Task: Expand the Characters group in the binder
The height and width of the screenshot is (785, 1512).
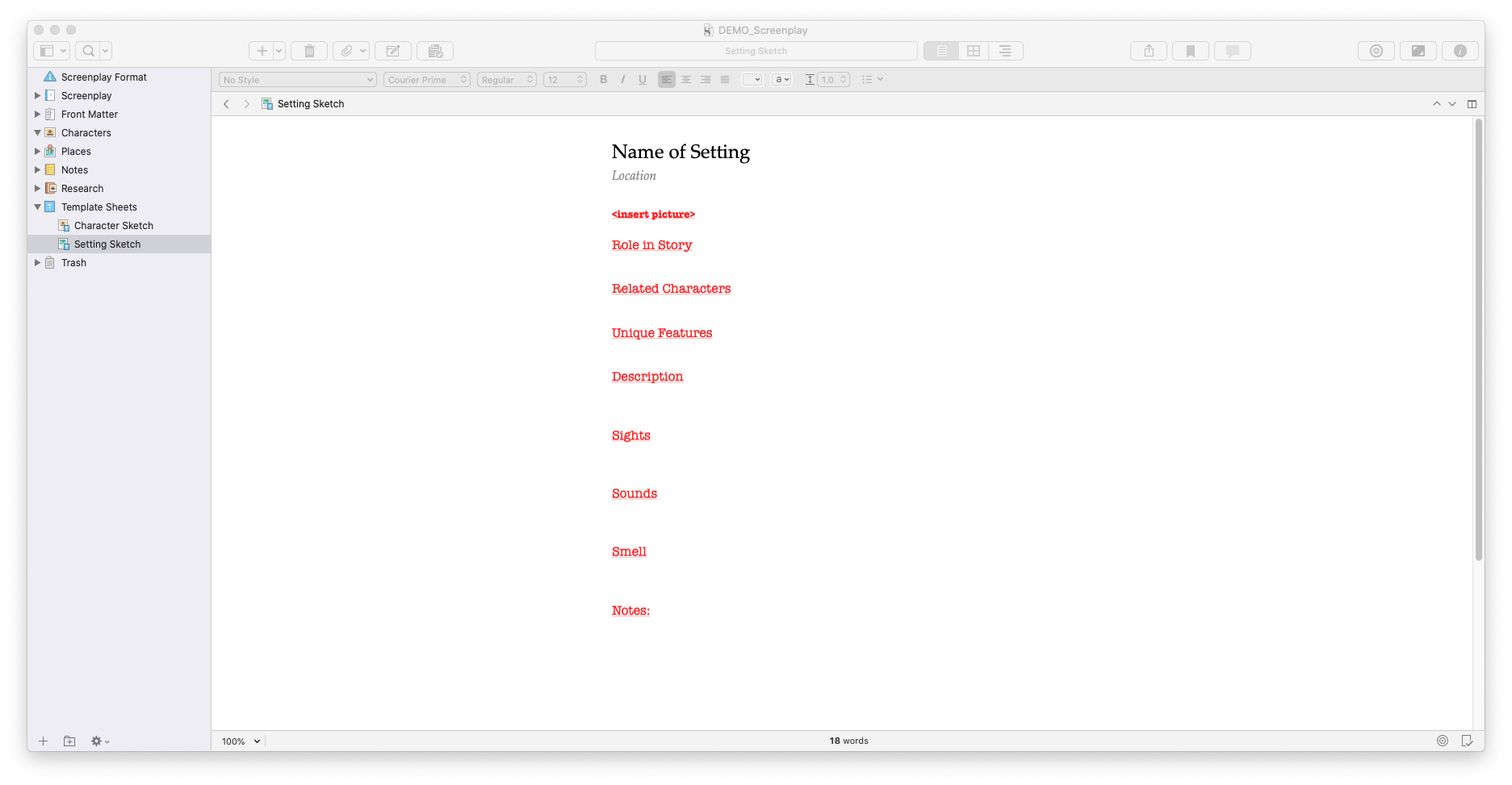Action: (37, 132)
